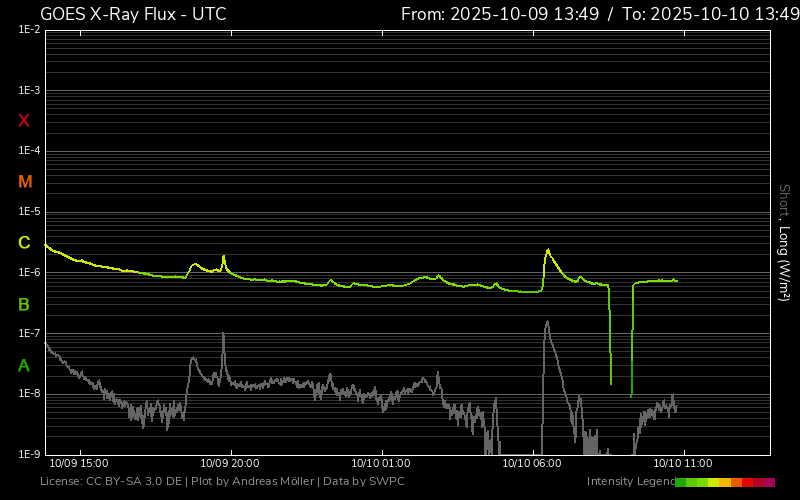Click the yellow C flare class label
Viewport: 800px width, 500px height.
[x=24, y=243]
